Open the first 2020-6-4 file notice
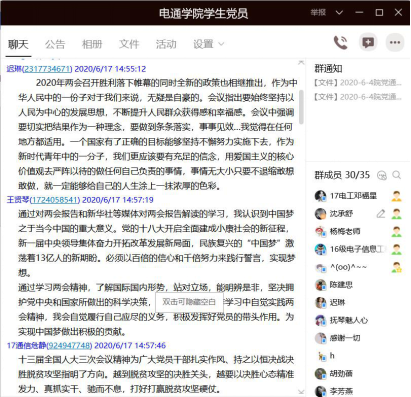411x397 pixels. coord(358,83)
